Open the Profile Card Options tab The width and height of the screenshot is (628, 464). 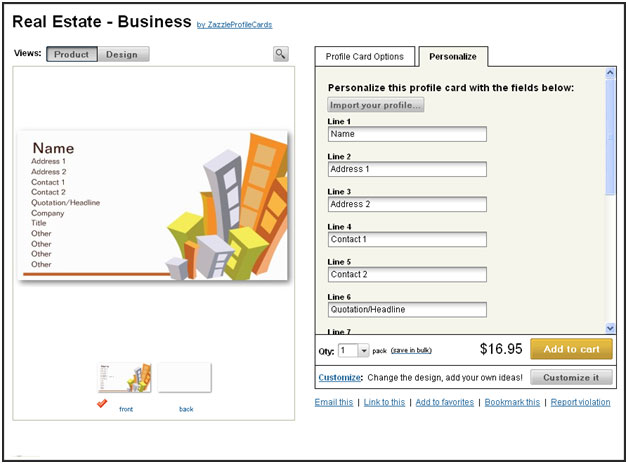pyautogui.click(x=364, y=56)
